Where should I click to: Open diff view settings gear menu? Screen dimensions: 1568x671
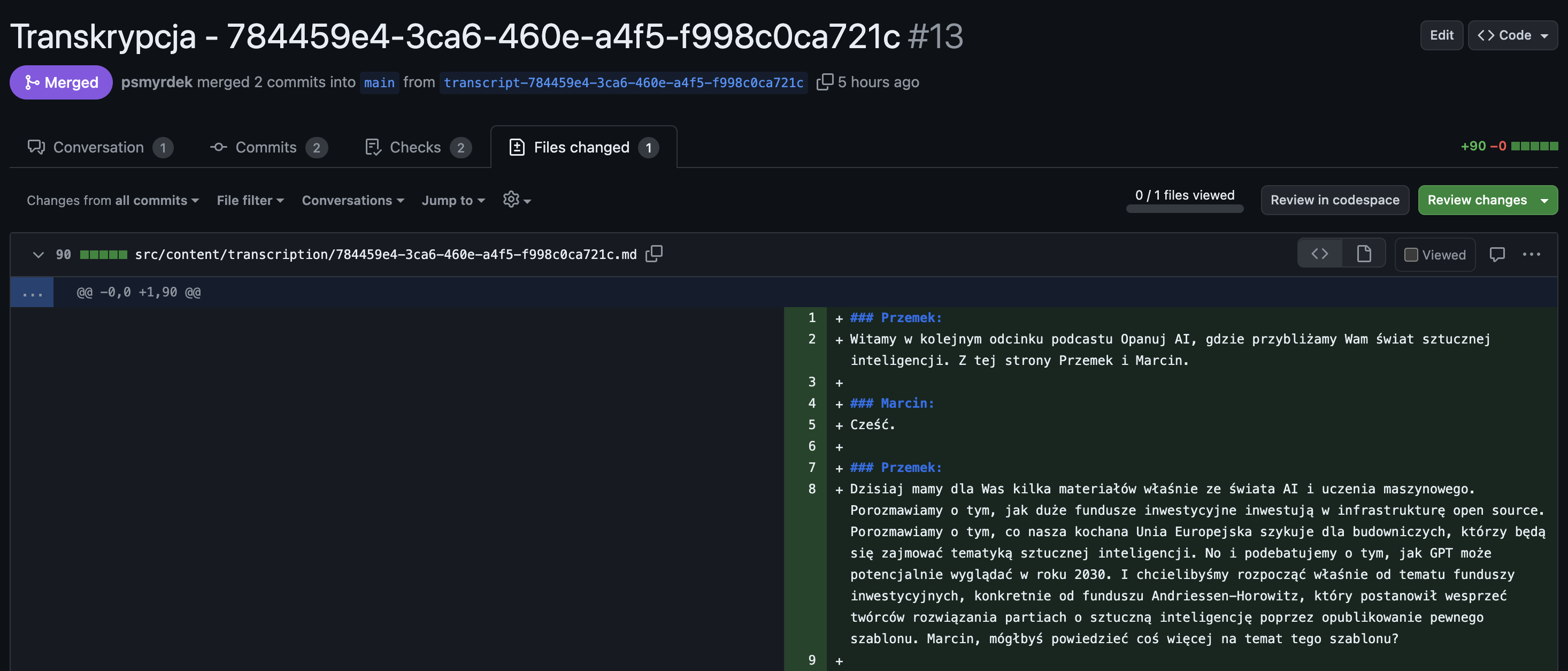516,200
